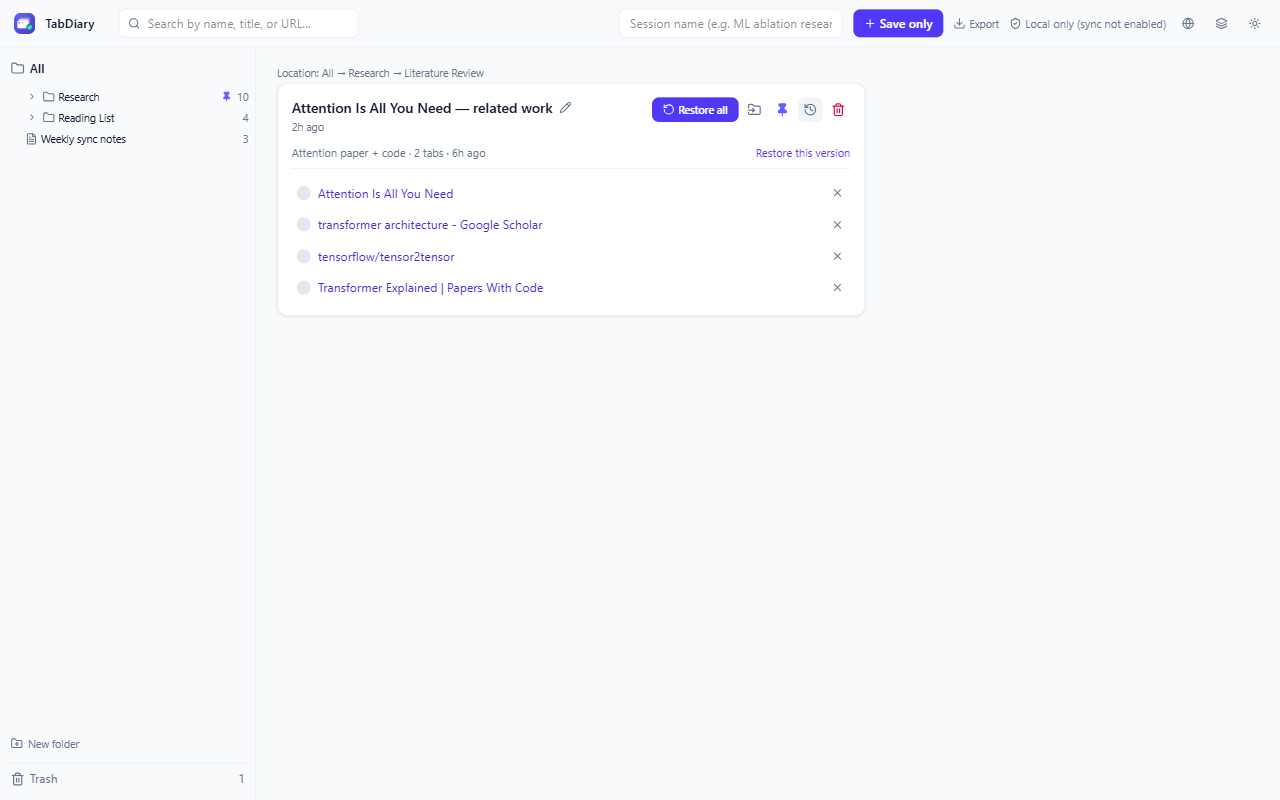1280x800 pixels.
Task: Expand the Reading List folder chevron
Action: (32, 118)
